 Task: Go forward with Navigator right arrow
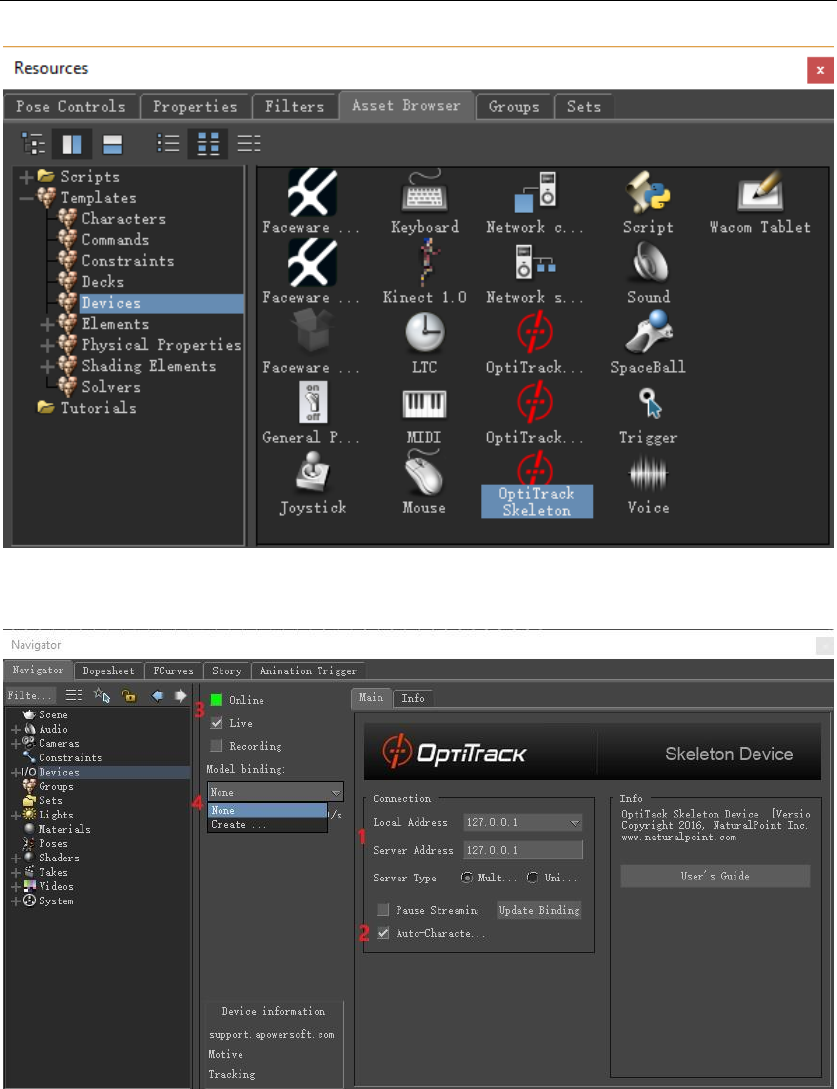pyautogui.click(x=181, y=695)
